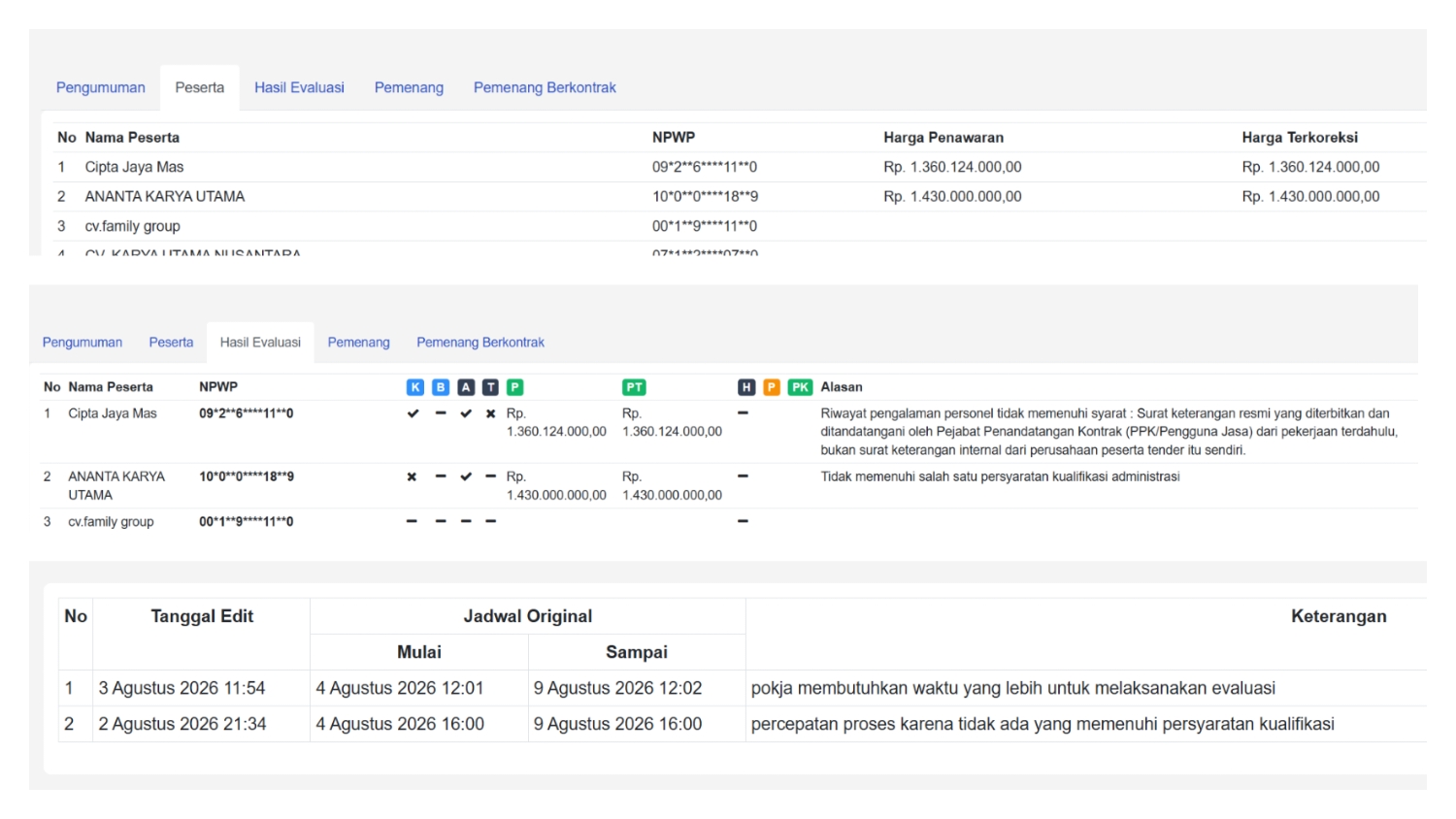The height and width of the screenshot is (819, 1456).
Task: Click Rp. 1.430.000.000,00 under Harga Terkoreksi
Action: [x=1310, y=196]
